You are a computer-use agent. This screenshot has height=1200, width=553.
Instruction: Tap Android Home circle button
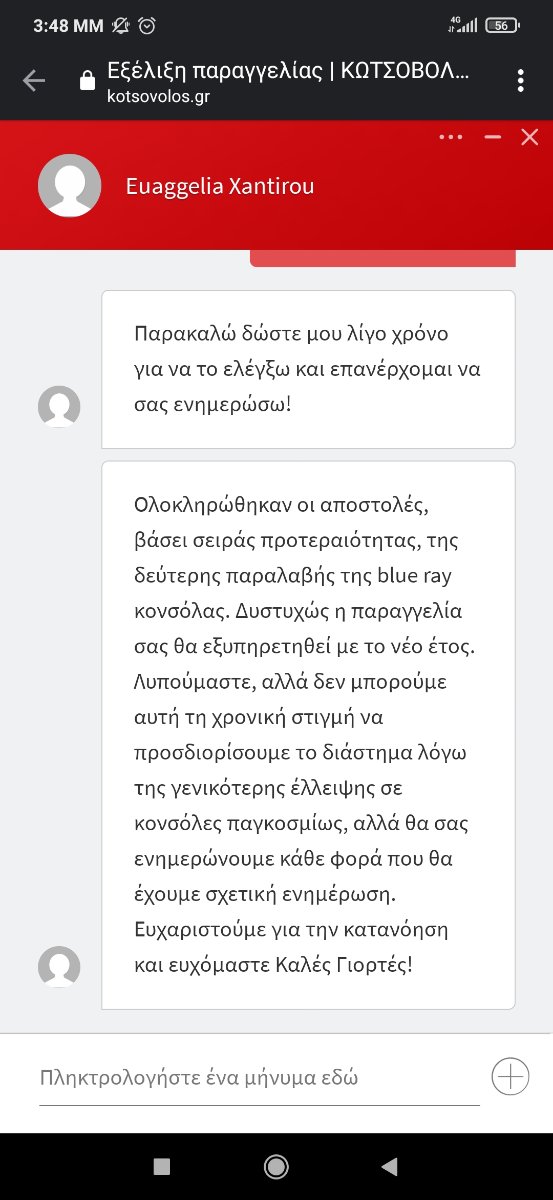[x=276, y=1166]
